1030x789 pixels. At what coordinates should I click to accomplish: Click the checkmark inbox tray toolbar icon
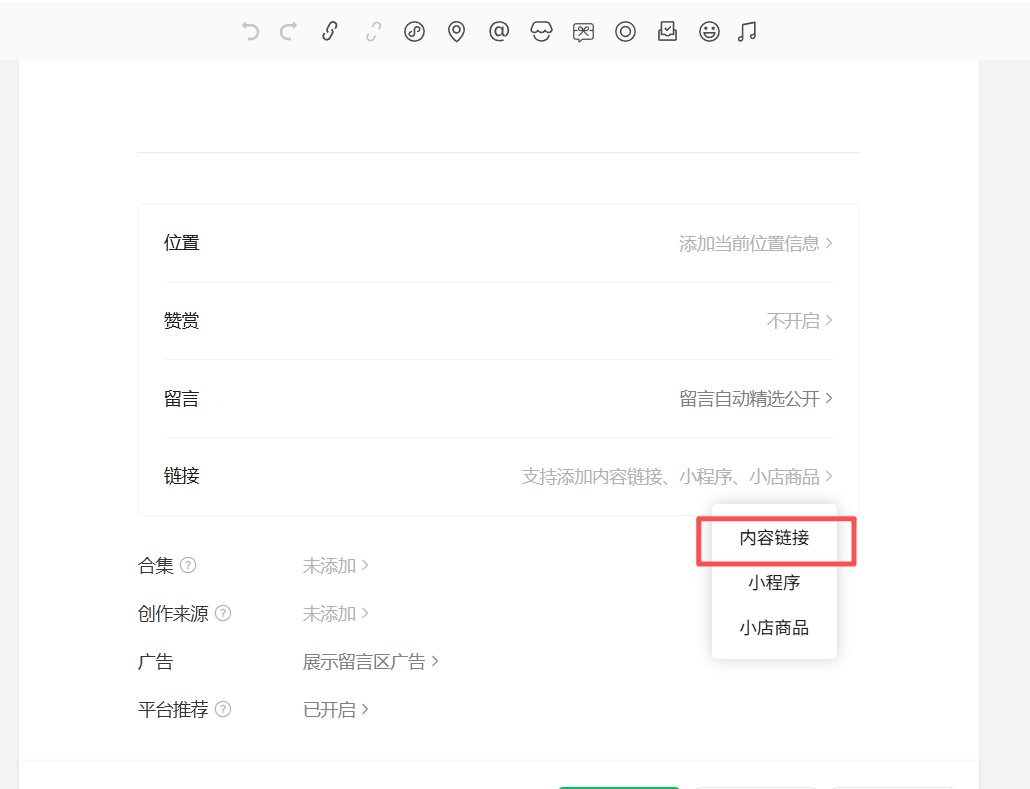pyautogui.click(x=667, y=32)
